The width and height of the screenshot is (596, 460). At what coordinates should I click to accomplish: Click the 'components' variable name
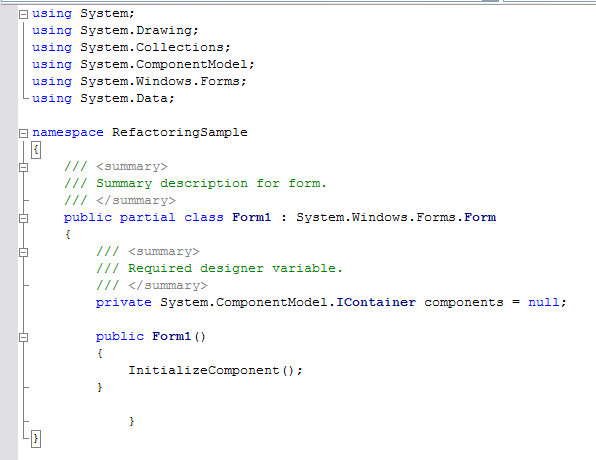[x=464, y=303]
